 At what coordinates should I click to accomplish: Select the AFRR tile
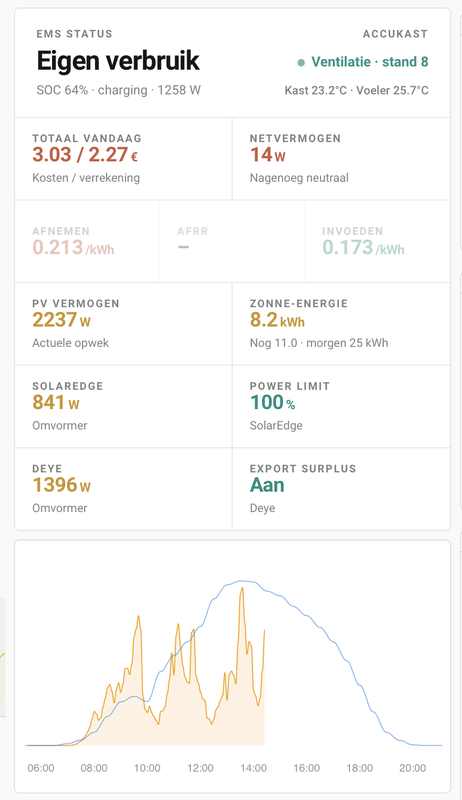[232, 241]
